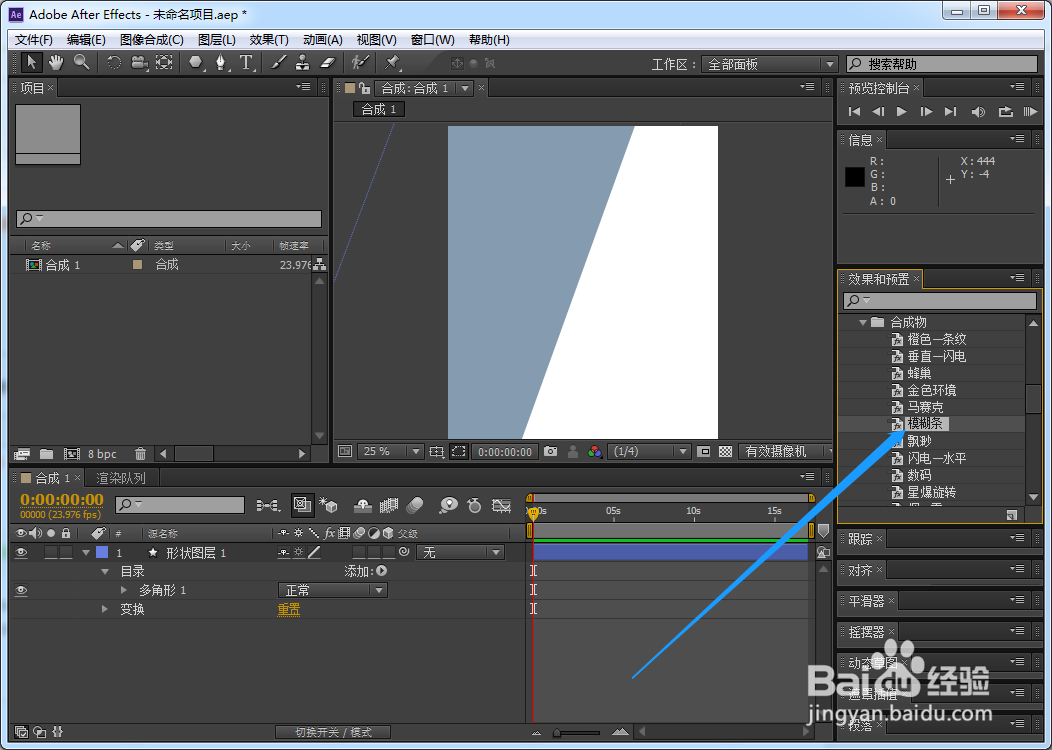Select the Rotation tool
The height and width of the screenshot is (750, 1052).
(x=114, y=63)
